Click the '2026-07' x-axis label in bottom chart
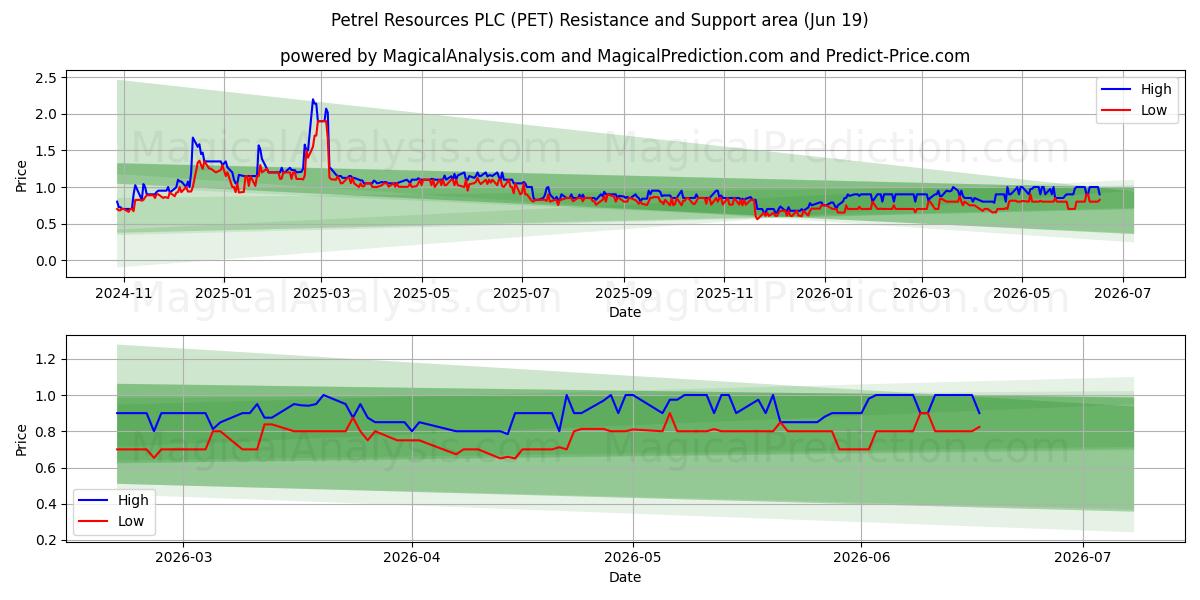 (1084, 558)
